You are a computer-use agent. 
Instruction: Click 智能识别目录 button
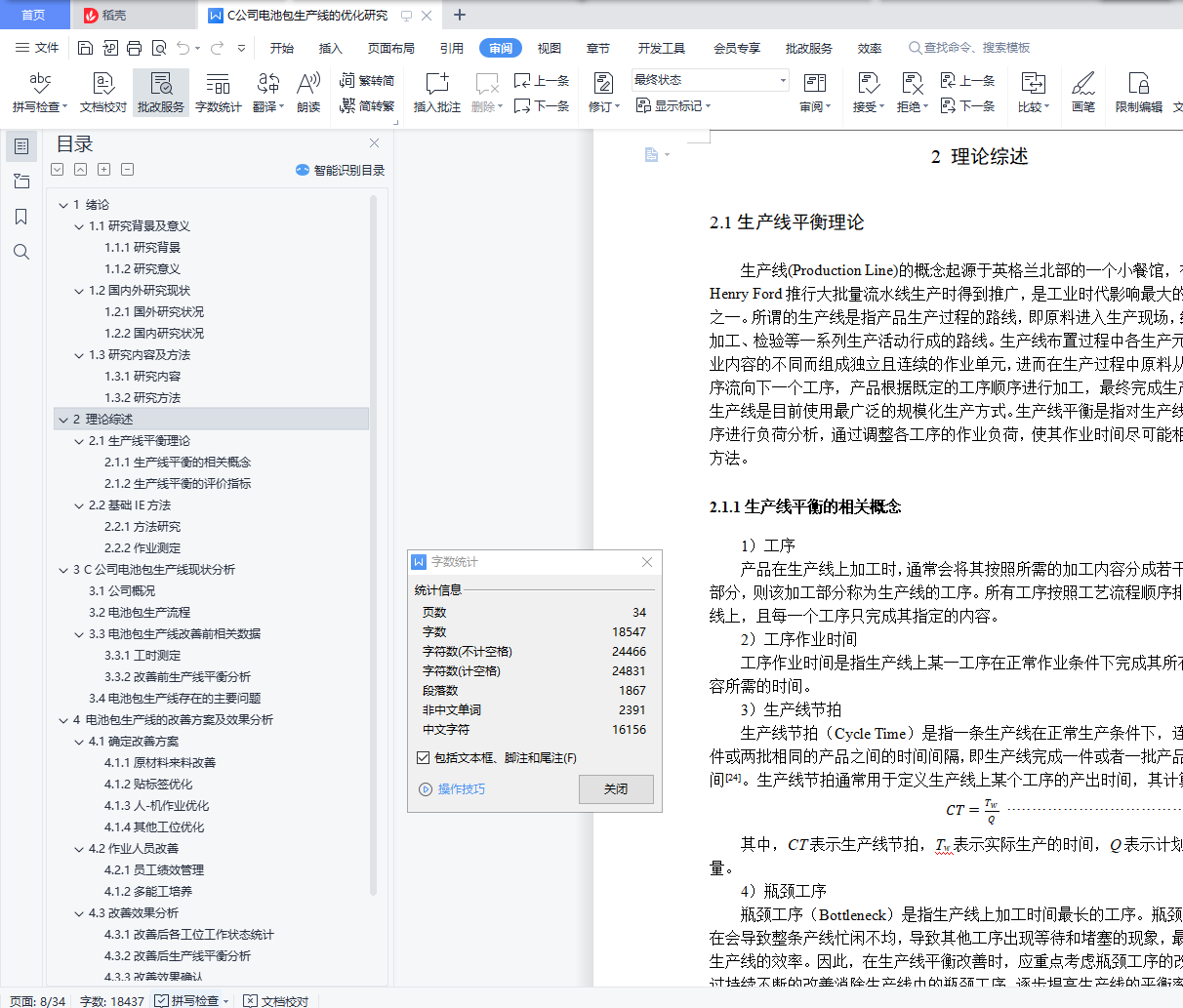tap(341, 170)
